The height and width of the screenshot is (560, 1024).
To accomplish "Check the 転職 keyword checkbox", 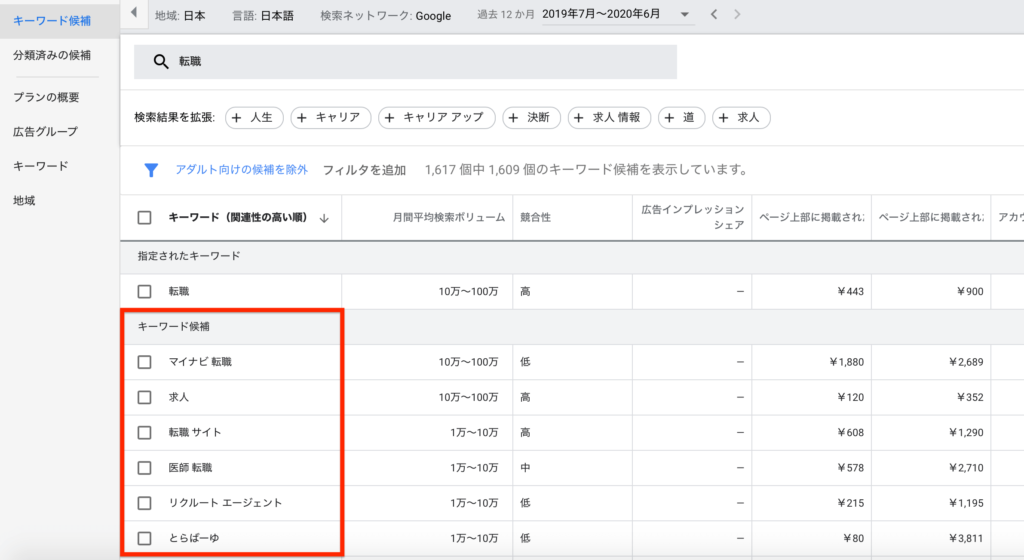I will tap(144, 292).
